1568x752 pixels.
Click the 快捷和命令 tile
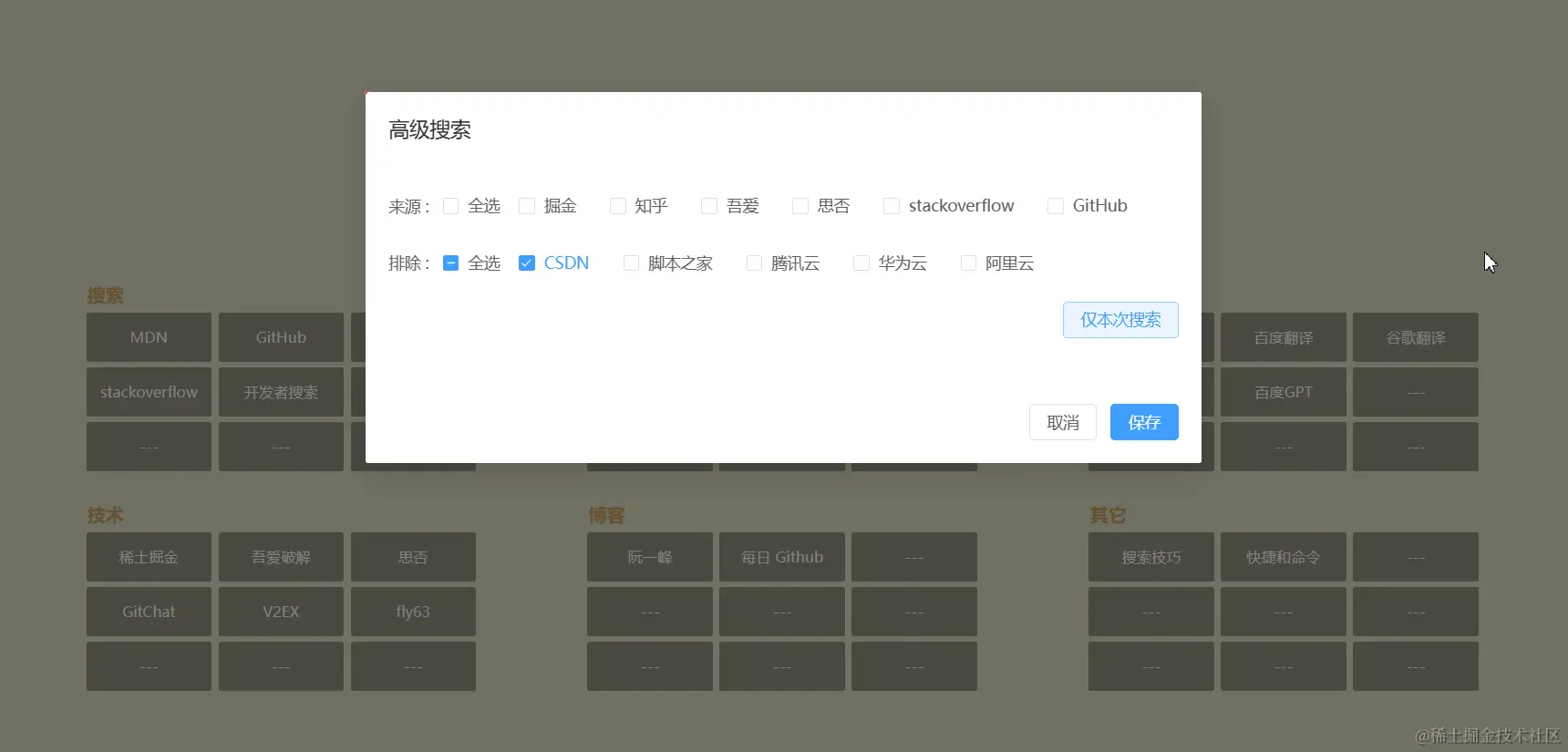1284,557
